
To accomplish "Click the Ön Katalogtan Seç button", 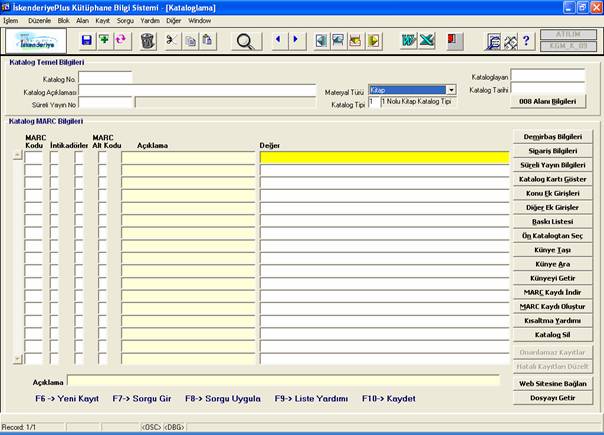I will click(x=553, y=236).
